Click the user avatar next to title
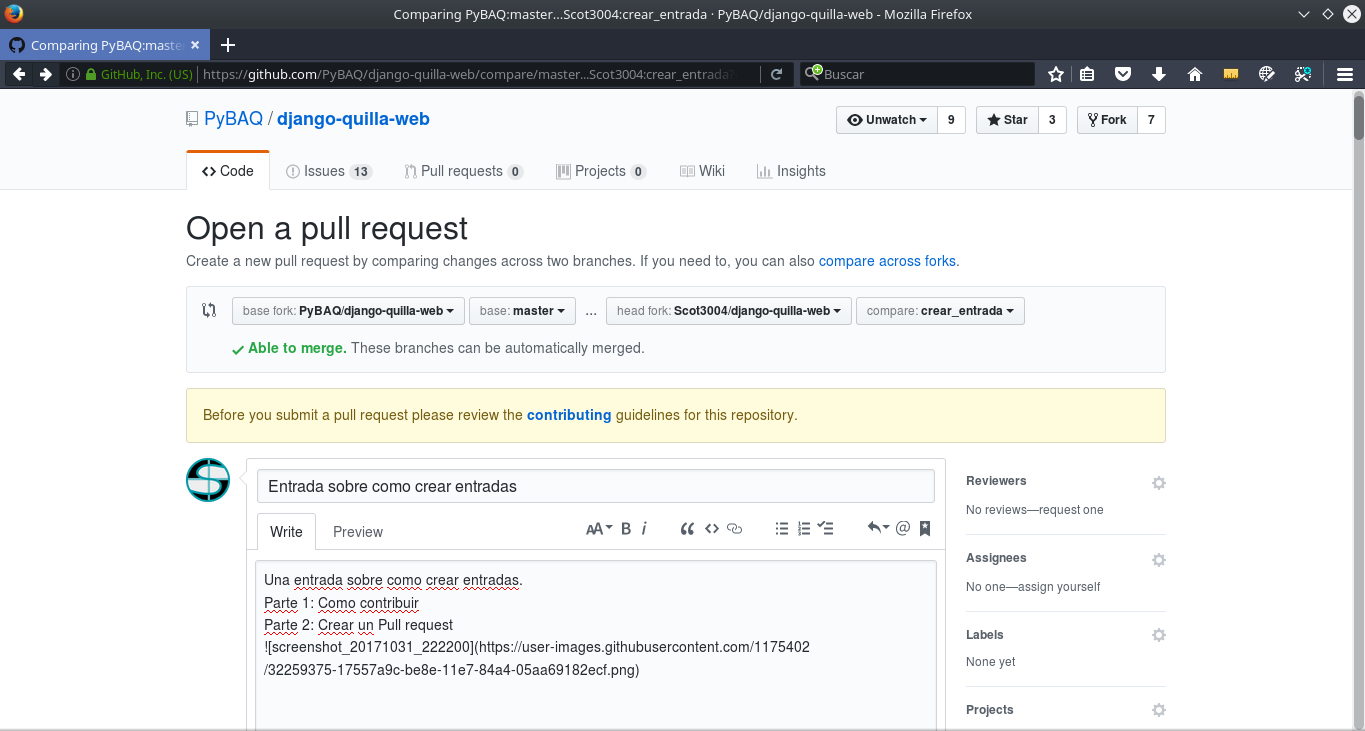The width and height of the screenshot is (1365, 731). point(208,480)
